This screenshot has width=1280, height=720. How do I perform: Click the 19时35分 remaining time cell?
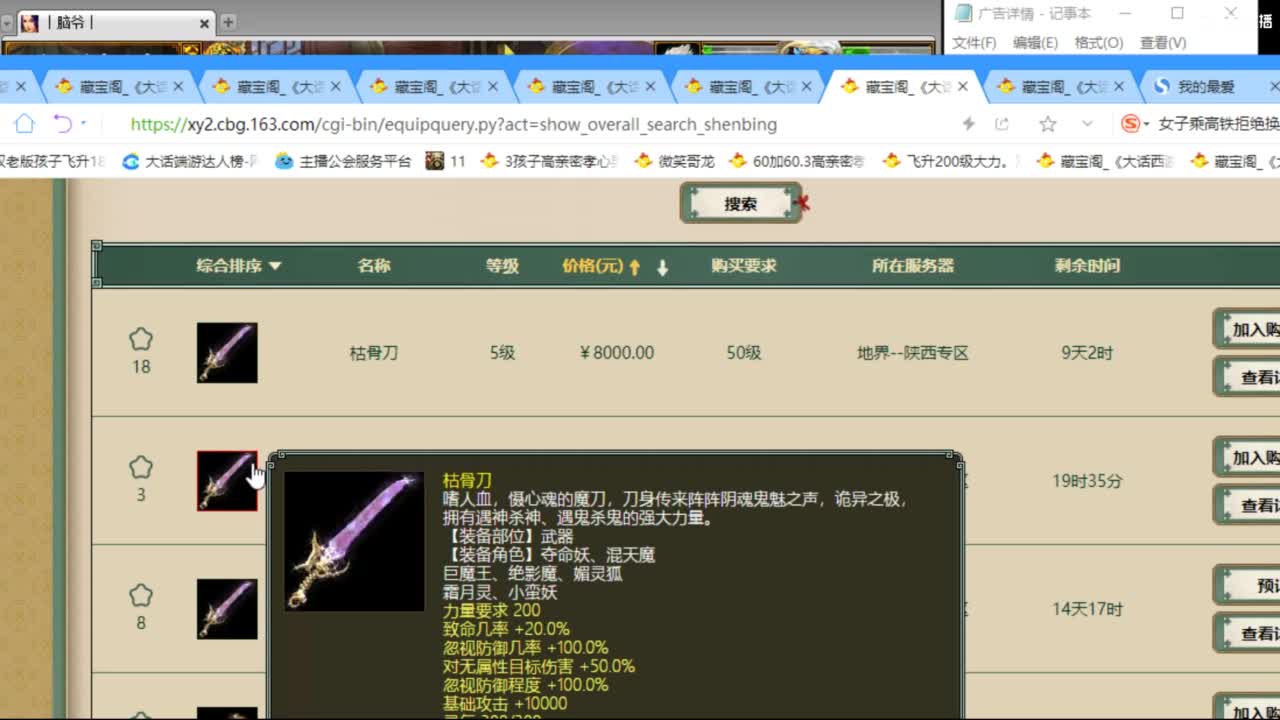coord(1087,481)
